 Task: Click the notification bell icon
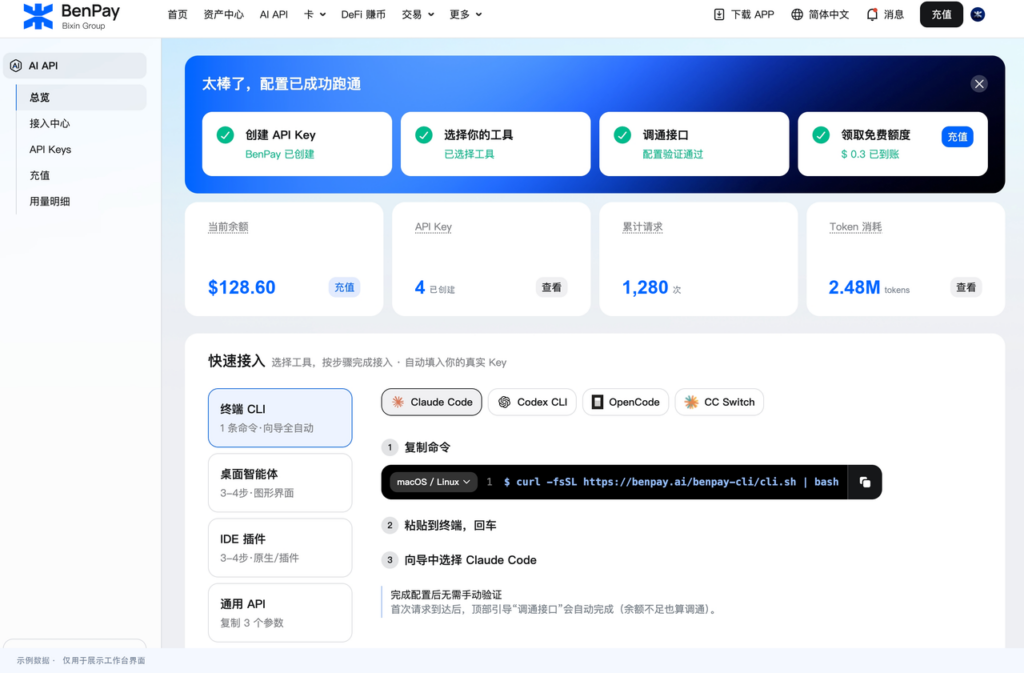point(872,14)
